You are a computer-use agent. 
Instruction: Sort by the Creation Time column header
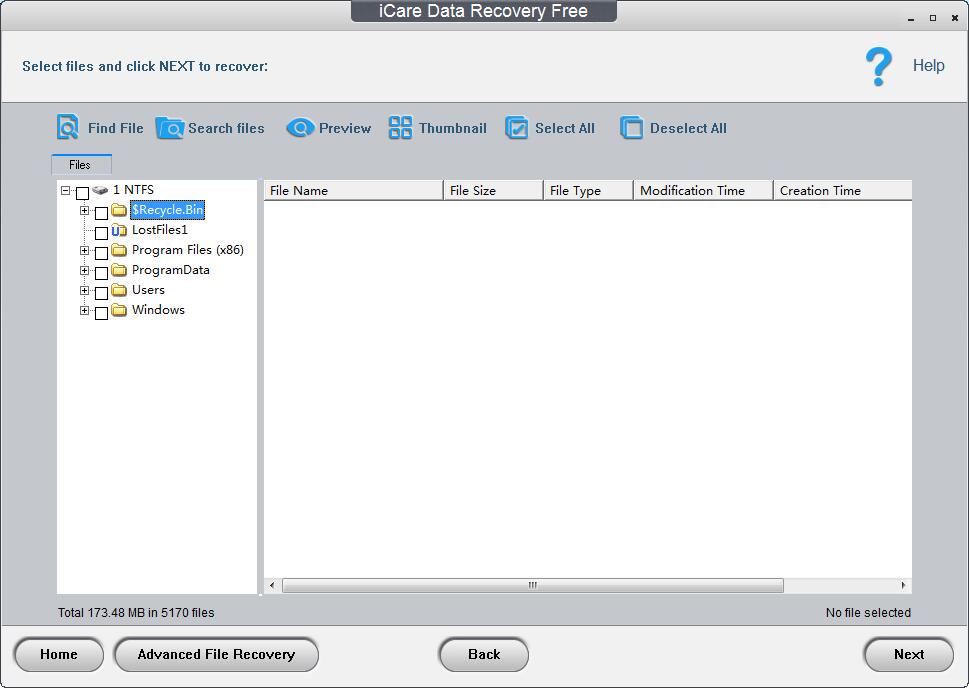click(843, 190)
